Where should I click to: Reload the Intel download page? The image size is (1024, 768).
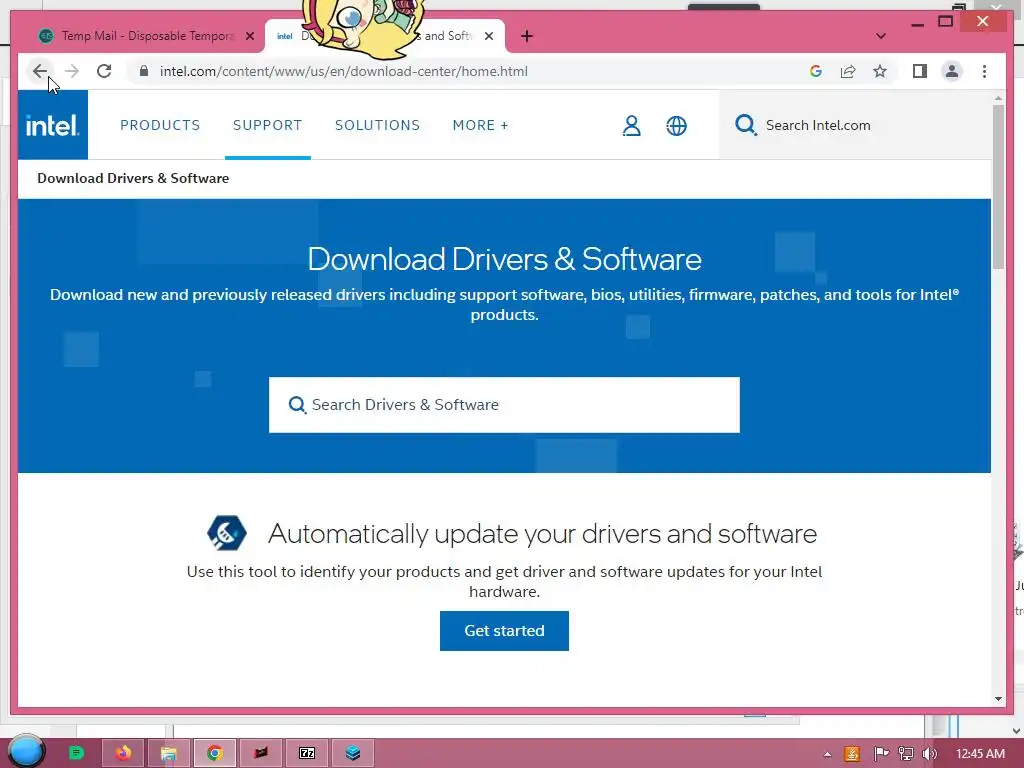pos(104,71)
